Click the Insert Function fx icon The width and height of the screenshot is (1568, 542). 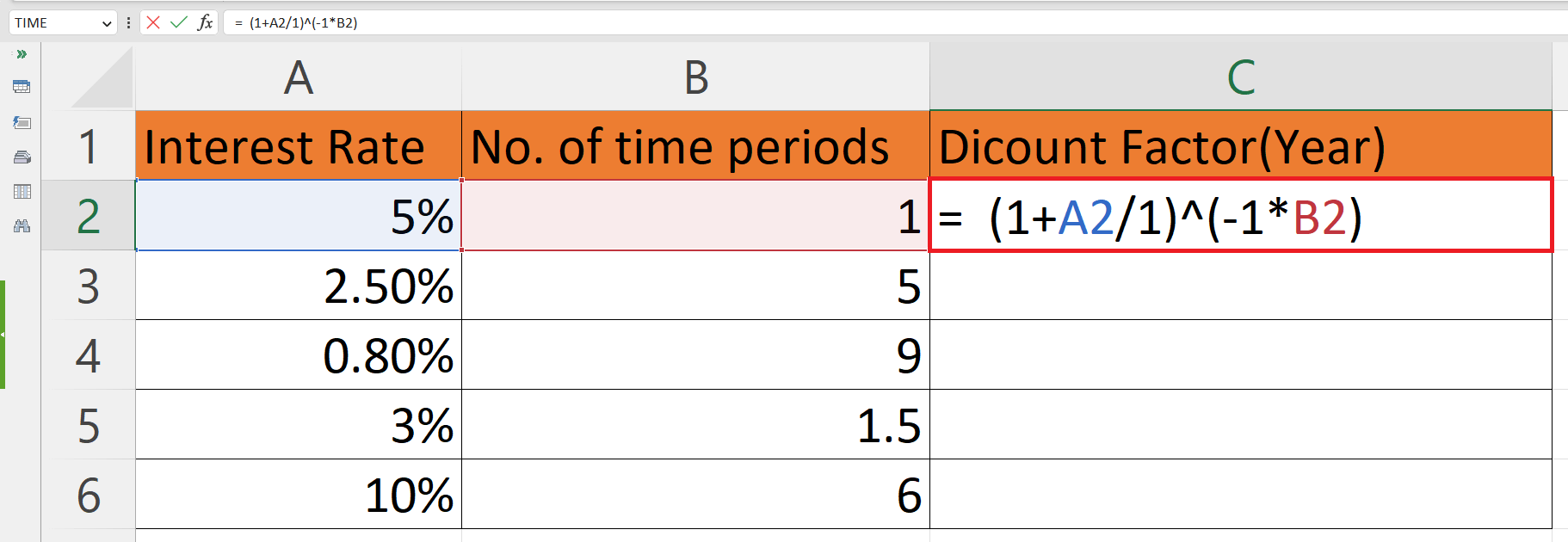(x=205, y=22)
